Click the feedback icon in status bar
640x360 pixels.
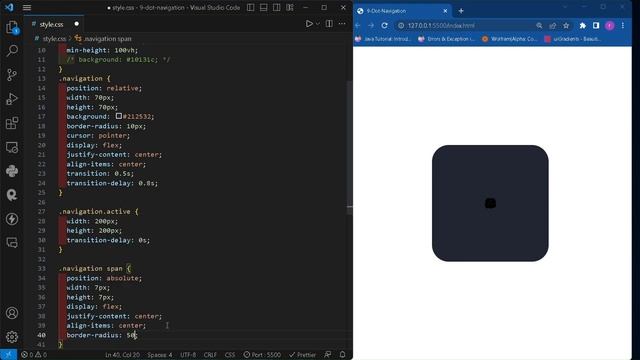tap(328, 355)
